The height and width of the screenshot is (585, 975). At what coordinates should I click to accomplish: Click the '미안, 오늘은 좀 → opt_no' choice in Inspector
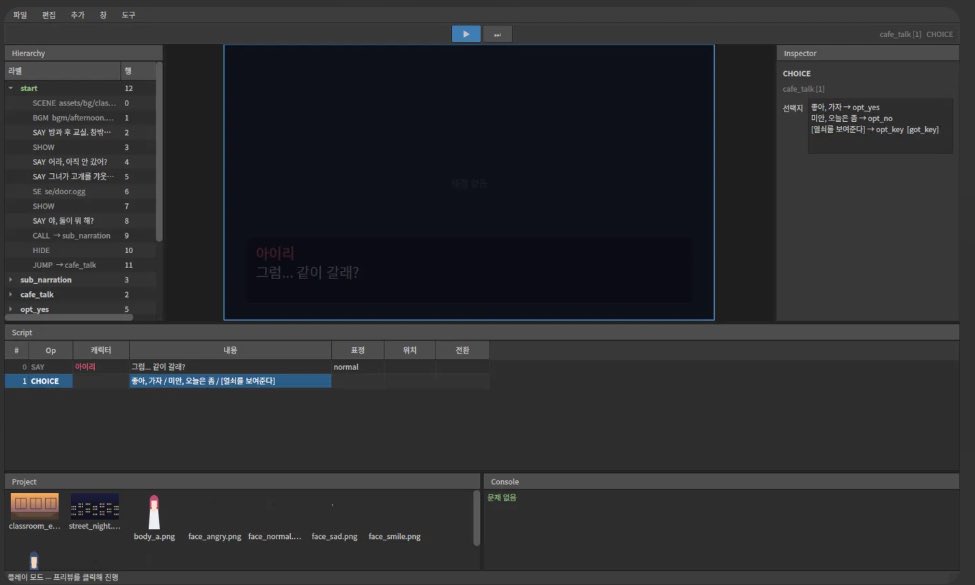pyautogui.click(x=851, y=118)
